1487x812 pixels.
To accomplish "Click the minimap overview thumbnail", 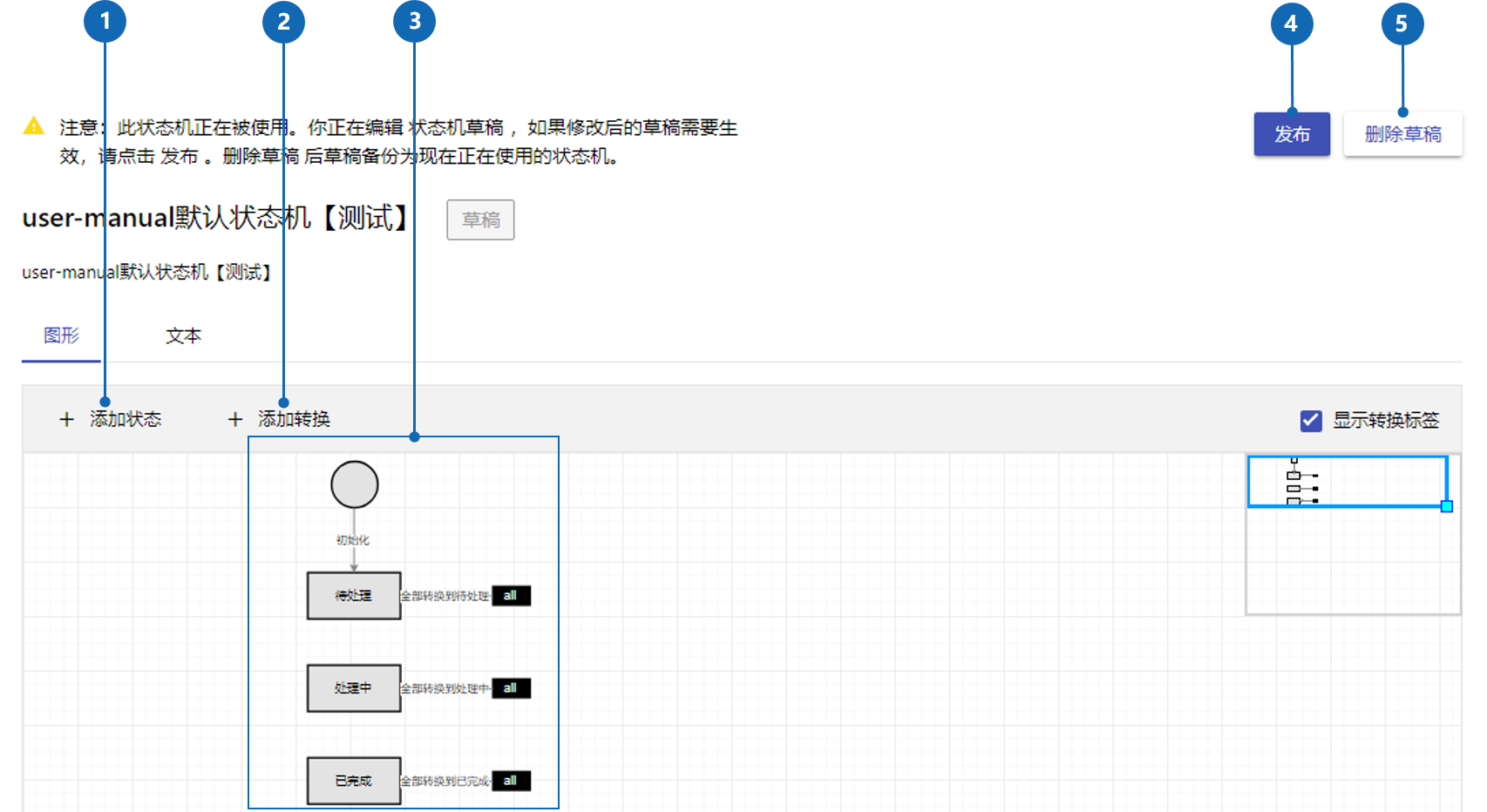I will [1353, 535].
